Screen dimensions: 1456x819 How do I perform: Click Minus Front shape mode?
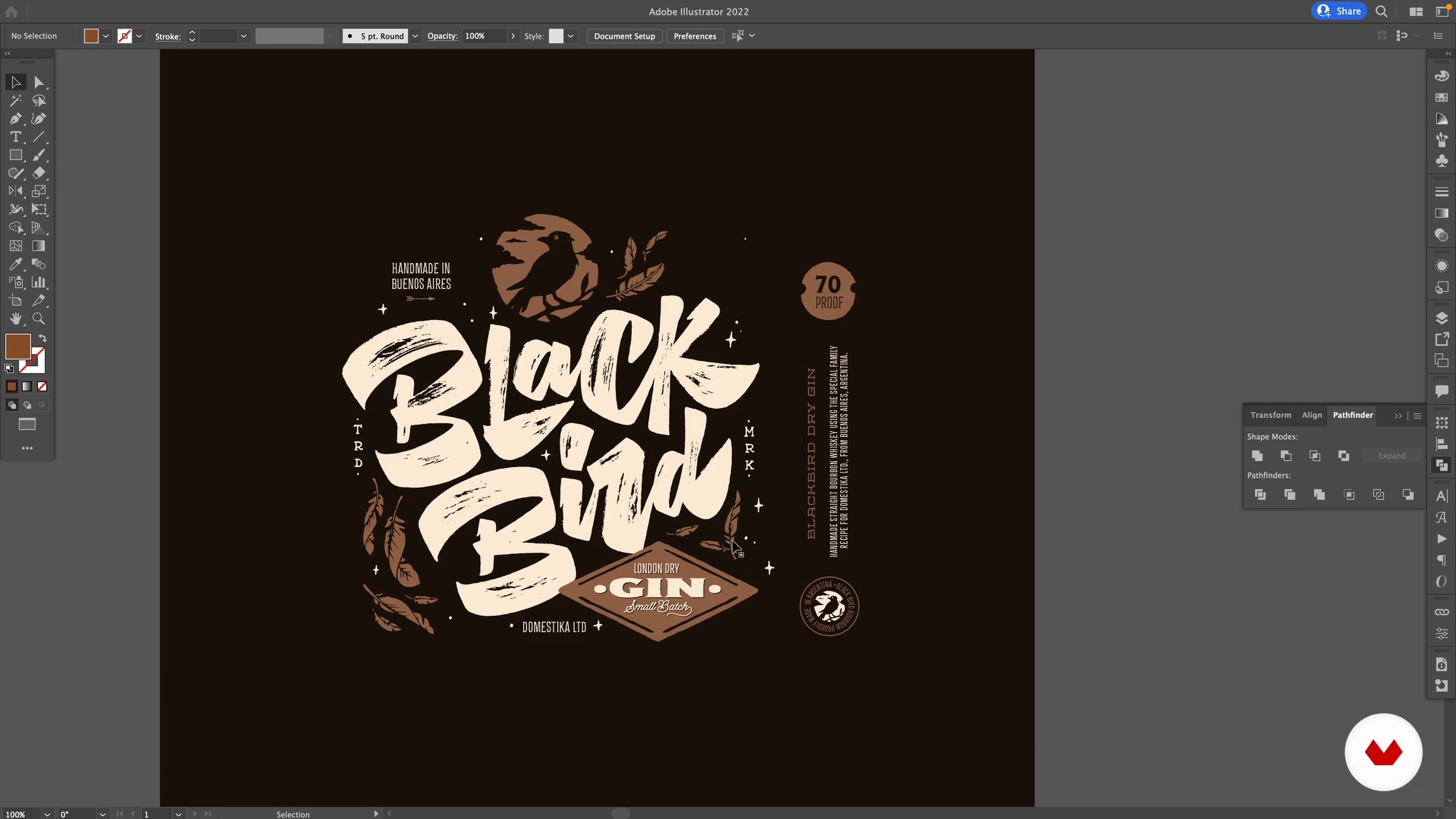point(1286,456)
